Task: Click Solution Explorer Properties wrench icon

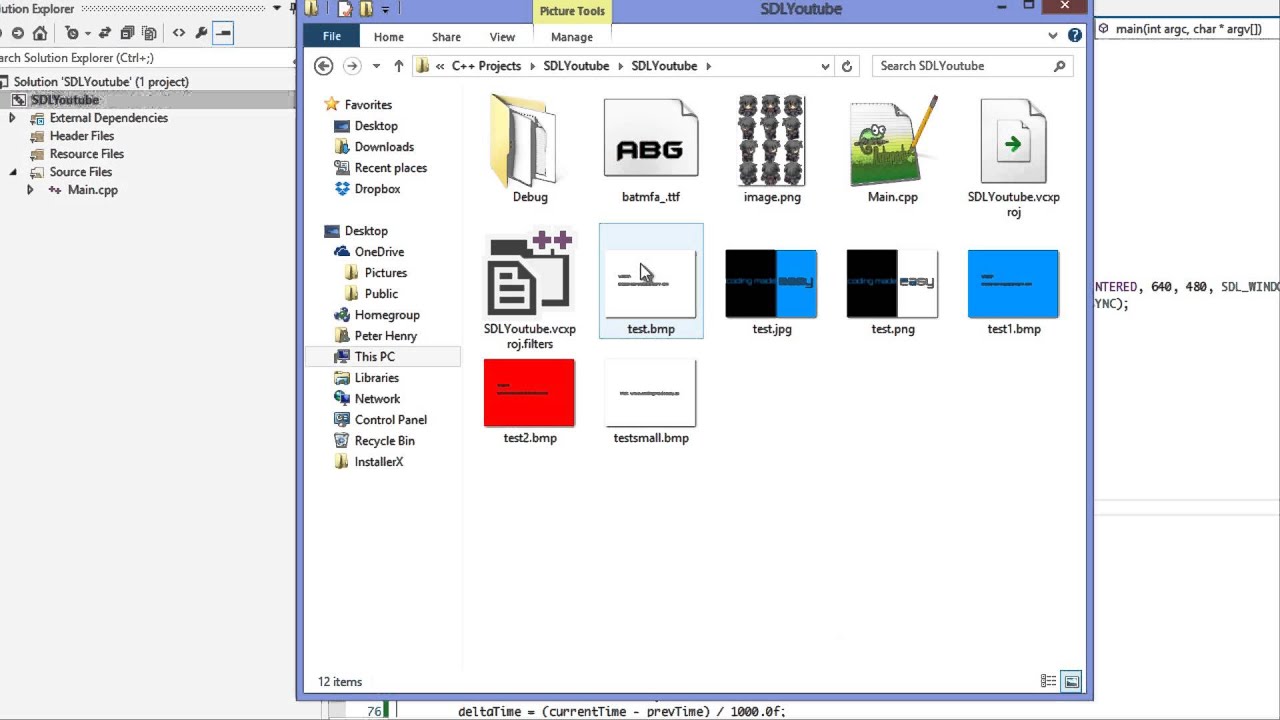Action: [x=201, y=33]
